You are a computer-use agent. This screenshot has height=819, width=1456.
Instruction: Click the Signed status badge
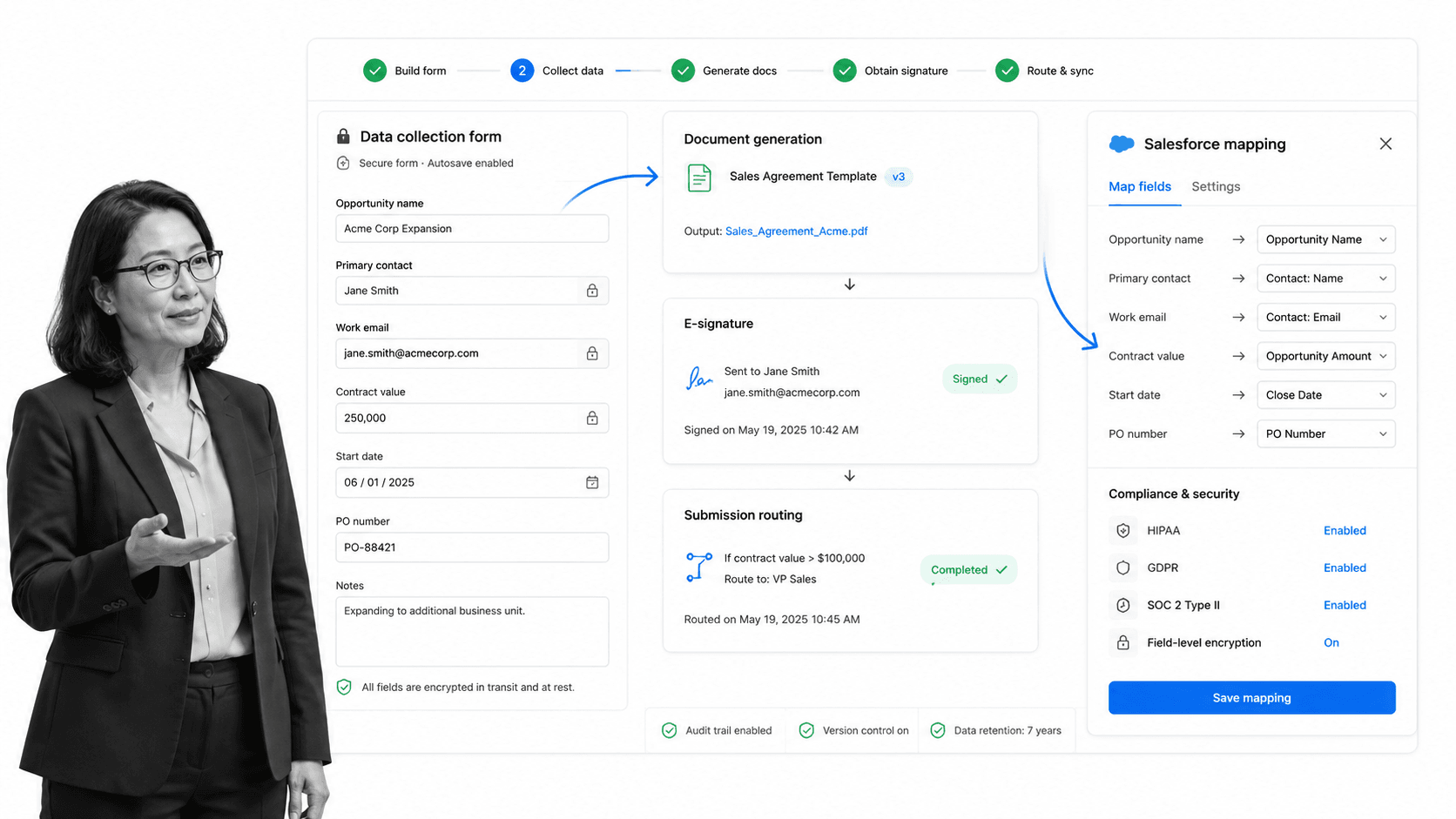[x=980, y=379]
